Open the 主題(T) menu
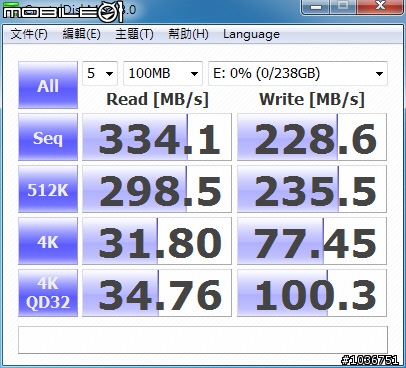This screenshot has width=406, height=368. 134,34
